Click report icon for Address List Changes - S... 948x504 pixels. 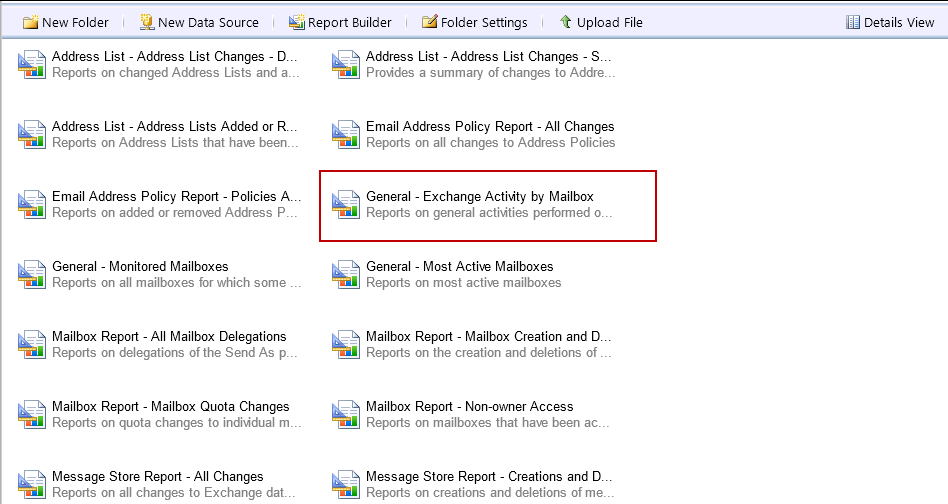coord(346,64)
